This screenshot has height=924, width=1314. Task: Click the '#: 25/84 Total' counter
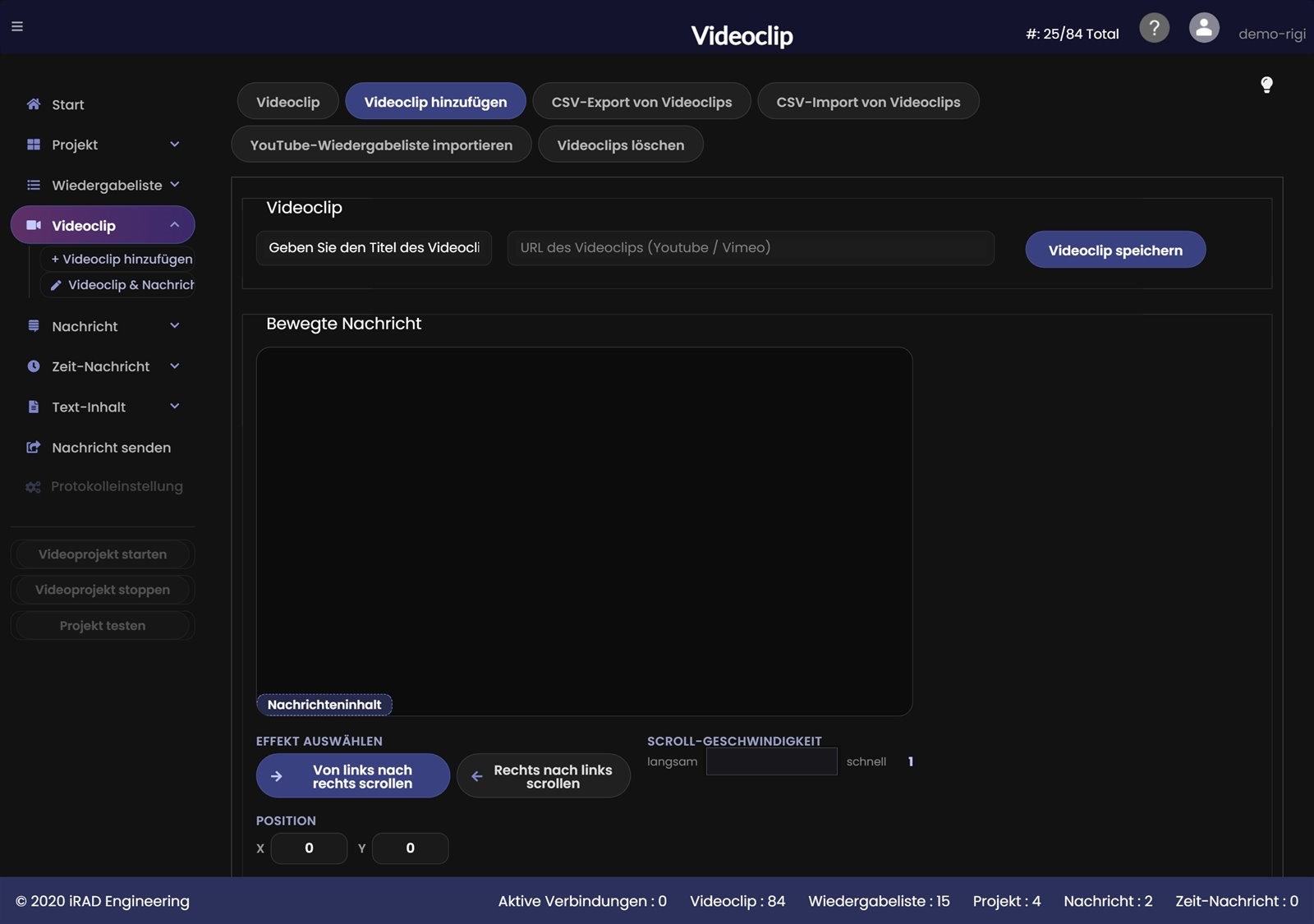[x=1072, y=34]
